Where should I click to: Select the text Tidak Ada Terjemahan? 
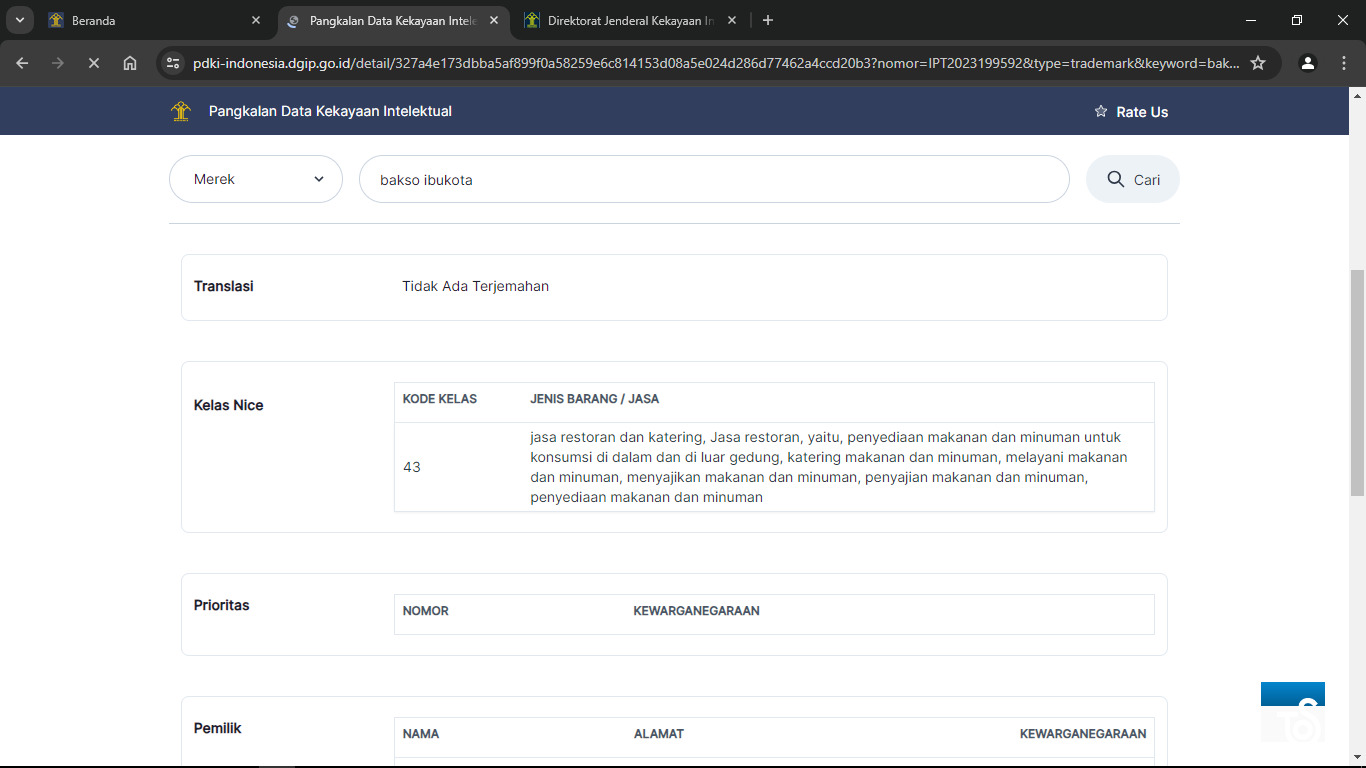tap(476, 286)
